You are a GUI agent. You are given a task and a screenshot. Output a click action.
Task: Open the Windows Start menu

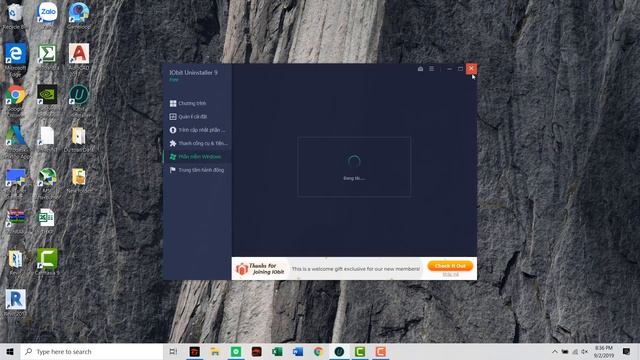(x=10, y=351)
